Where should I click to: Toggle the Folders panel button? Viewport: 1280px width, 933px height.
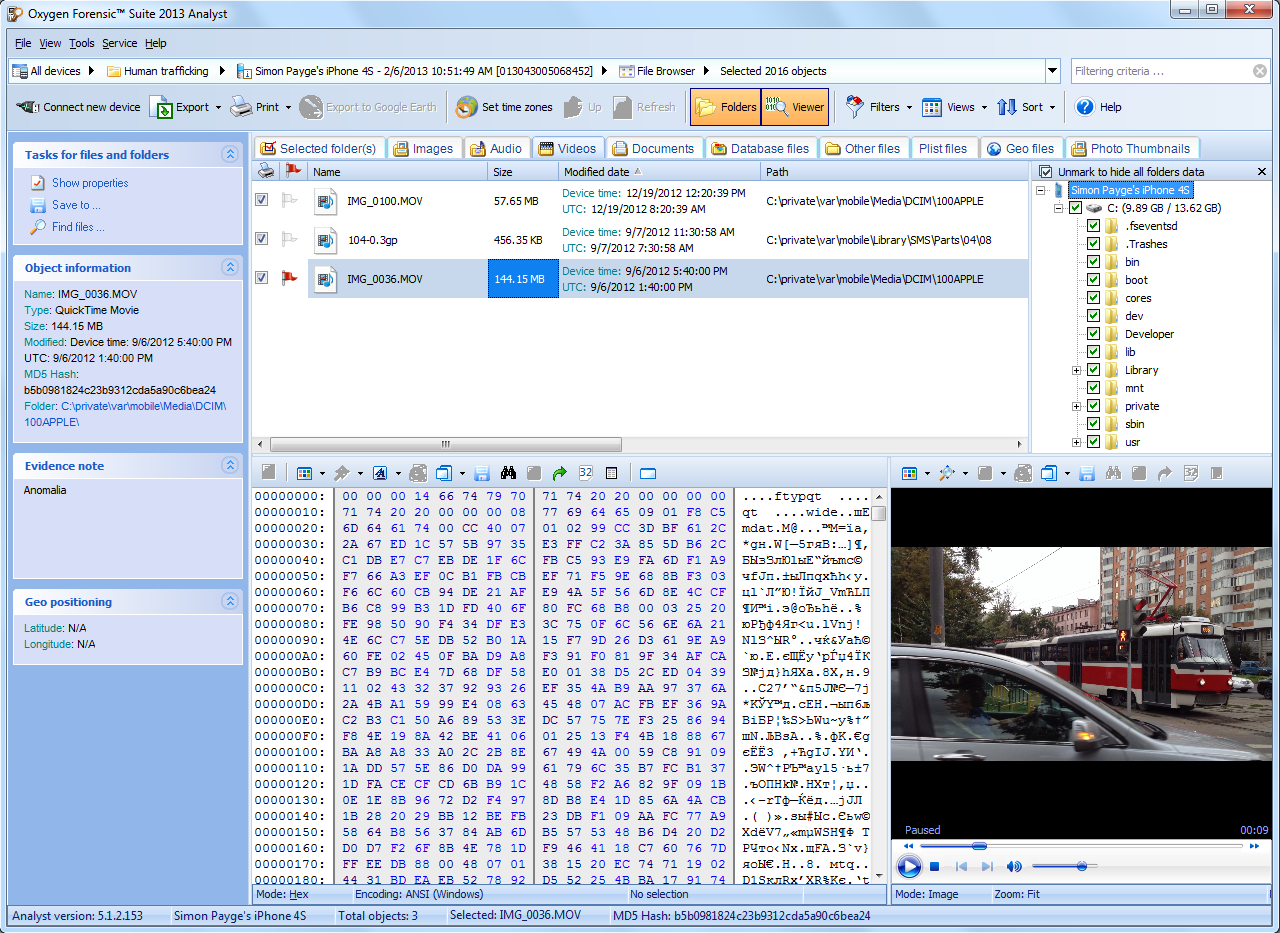[x=725, y=107]
